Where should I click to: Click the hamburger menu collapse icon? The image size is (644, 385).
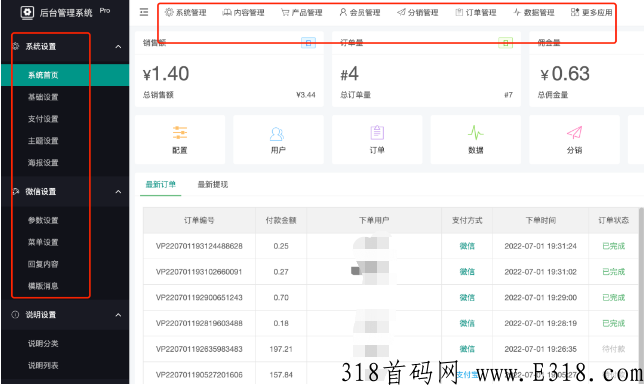coord(144,12)
